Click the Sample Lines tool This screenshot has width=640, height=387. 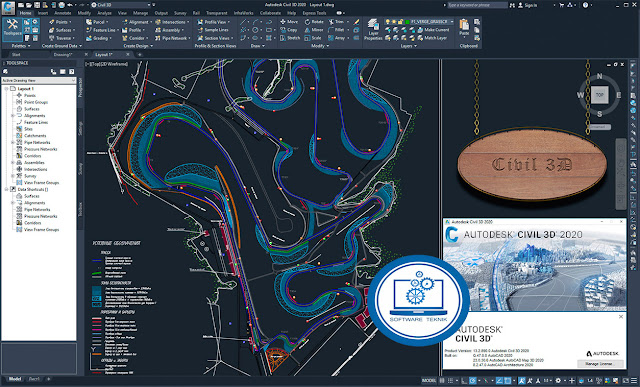(x=213, y=30)
